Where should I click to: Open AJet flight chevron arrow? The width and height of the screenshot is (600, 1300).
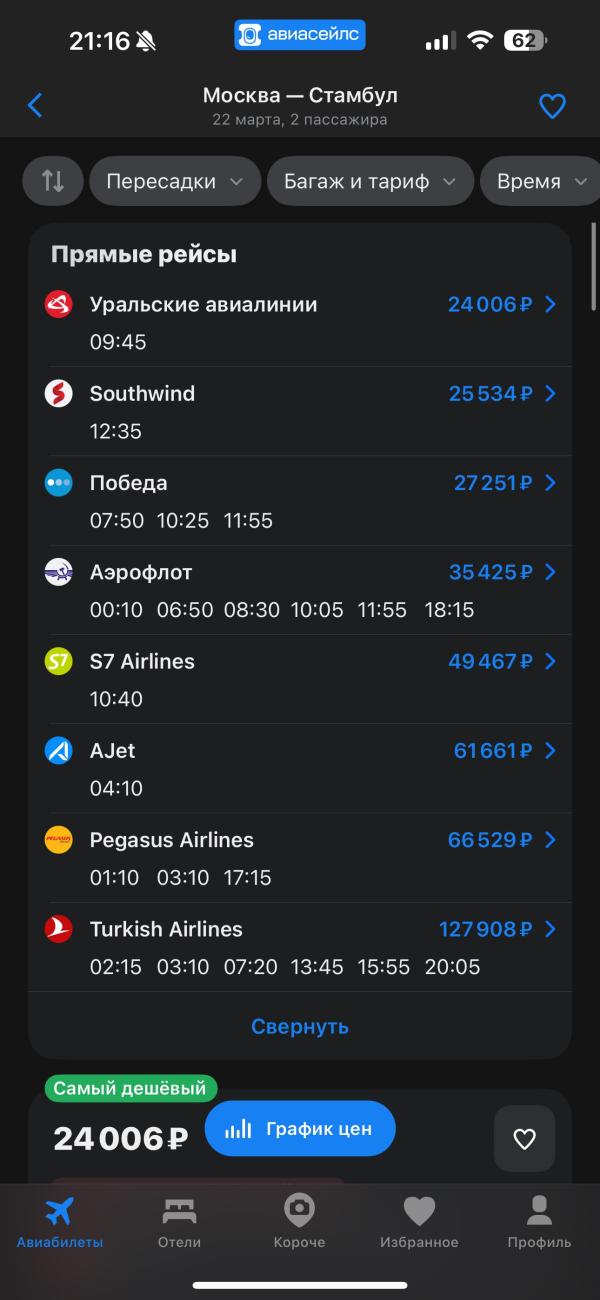(x=550, y=750)
